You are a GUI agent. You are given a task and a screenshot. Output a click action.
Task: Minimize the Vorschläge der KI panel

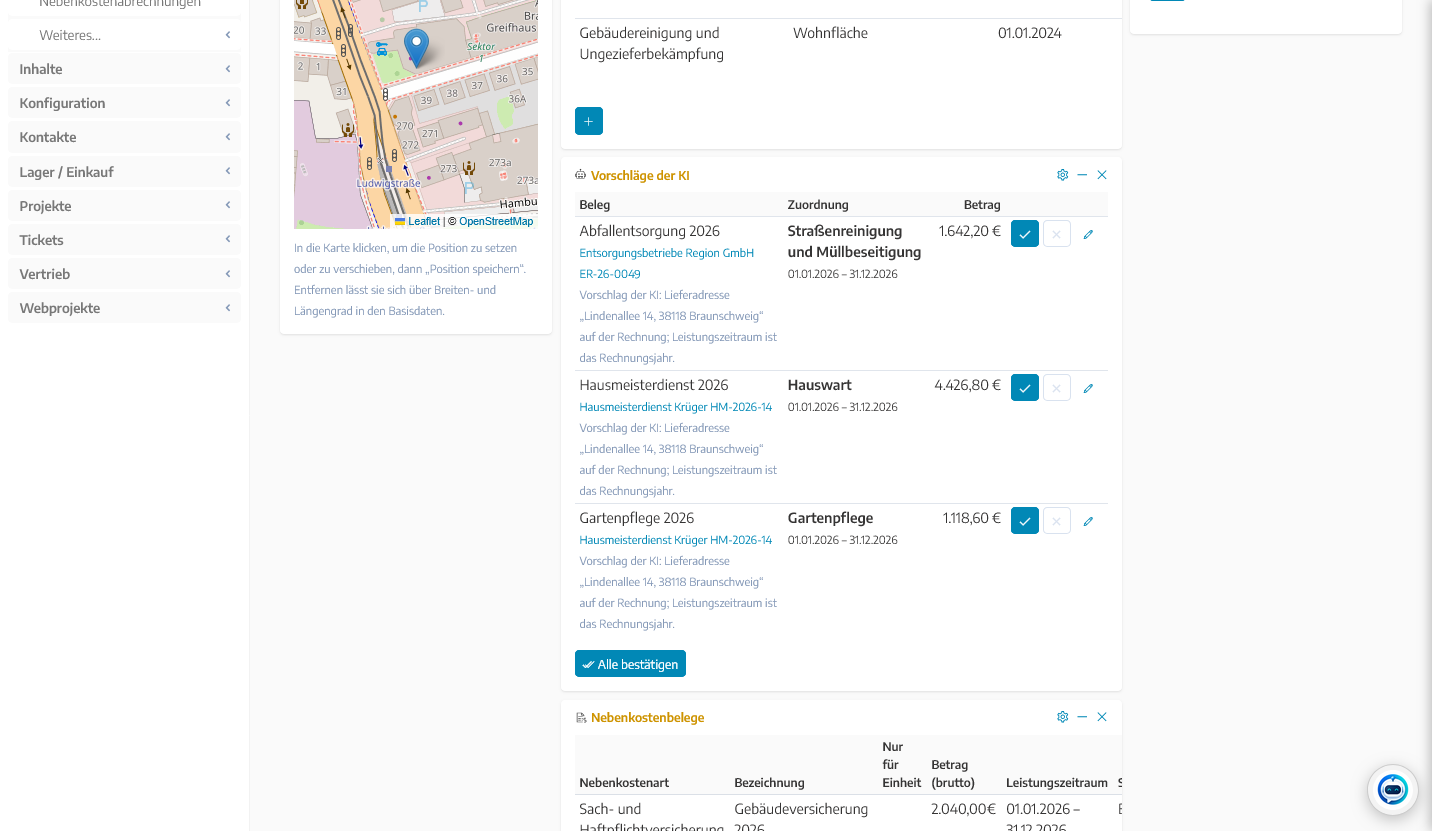coord(1082,175)
